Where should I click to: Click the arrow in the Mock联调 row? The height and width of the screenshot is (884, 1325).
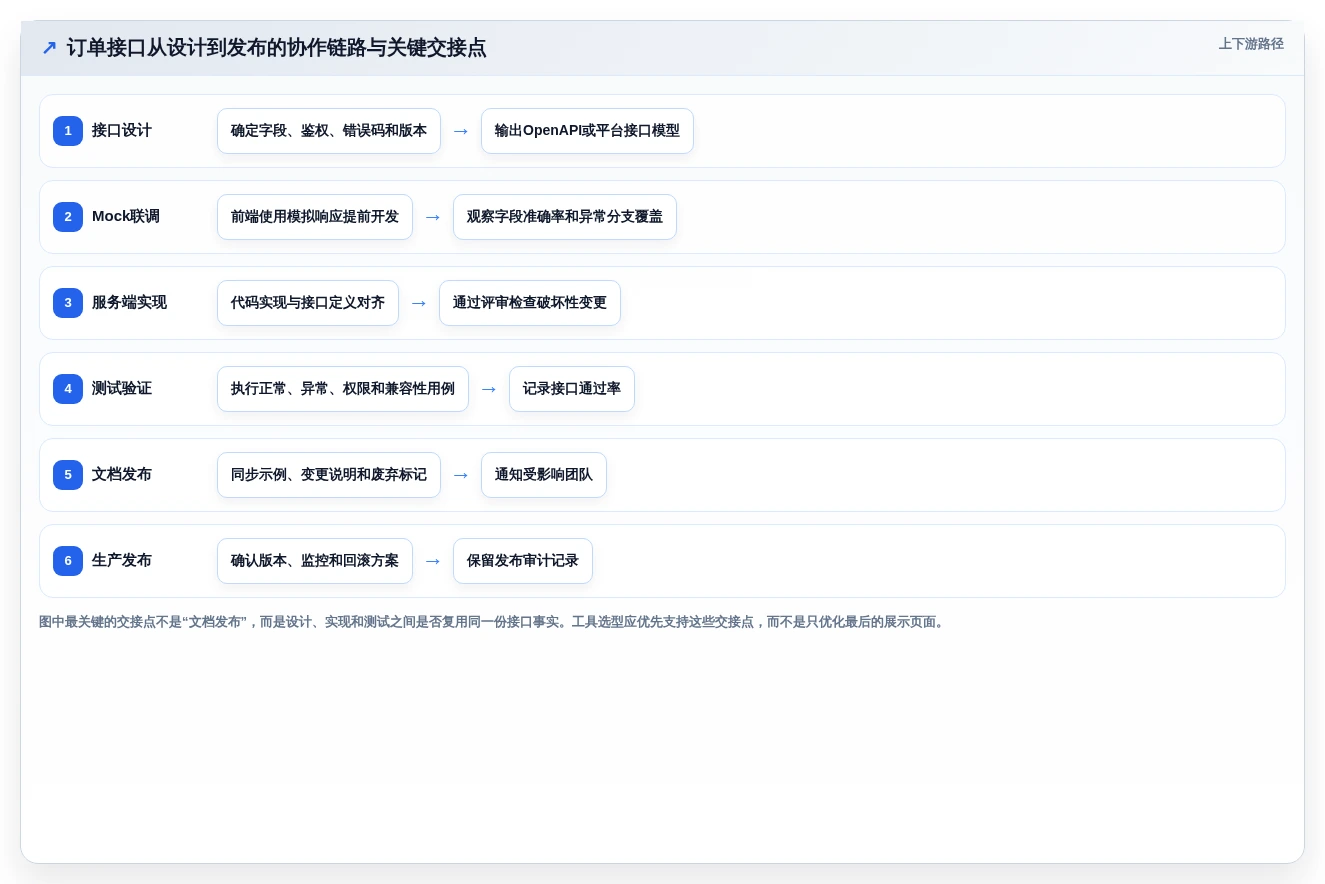[x=433, y=217]
